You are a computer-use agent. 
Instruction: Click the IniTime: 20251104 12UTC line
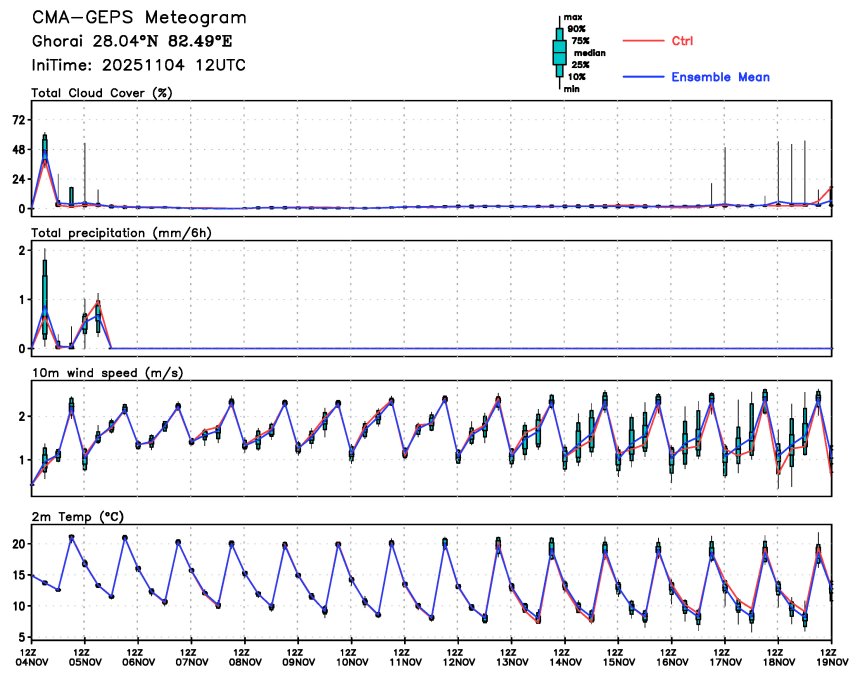coord(138,65)
